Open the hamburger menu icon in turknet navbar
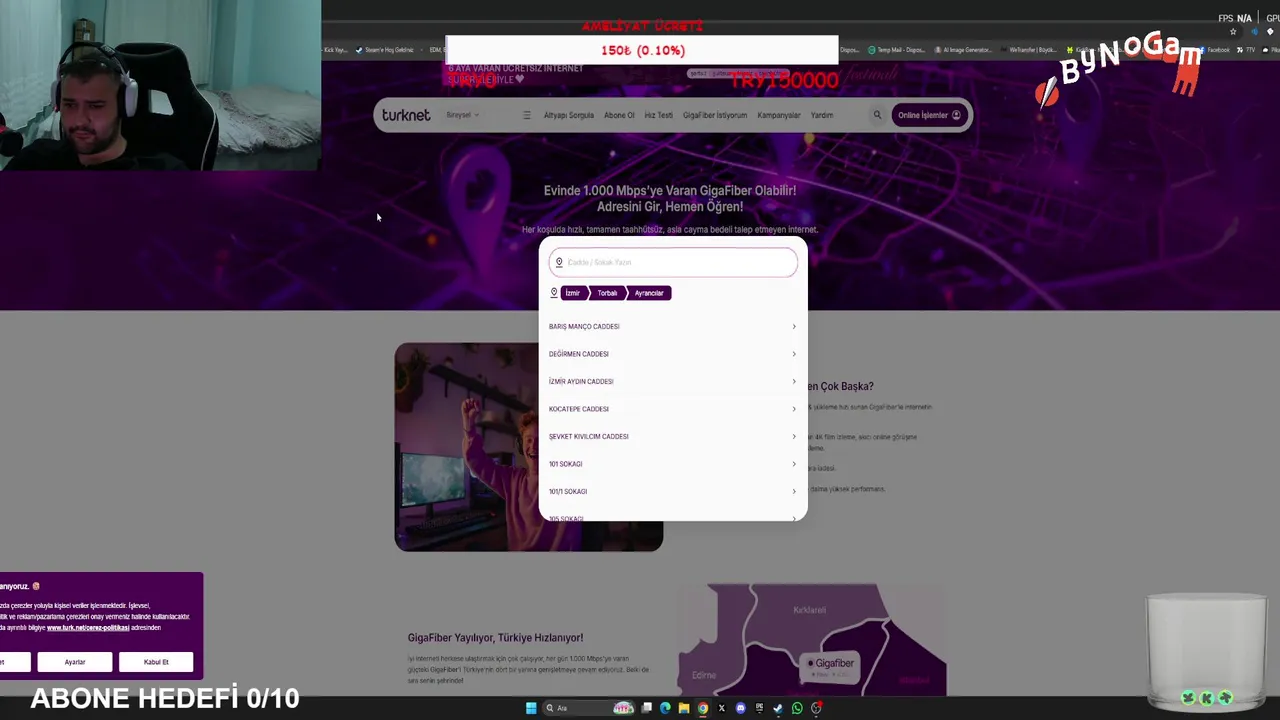This screenshot has height=720, width=1280. click(527, 115)
